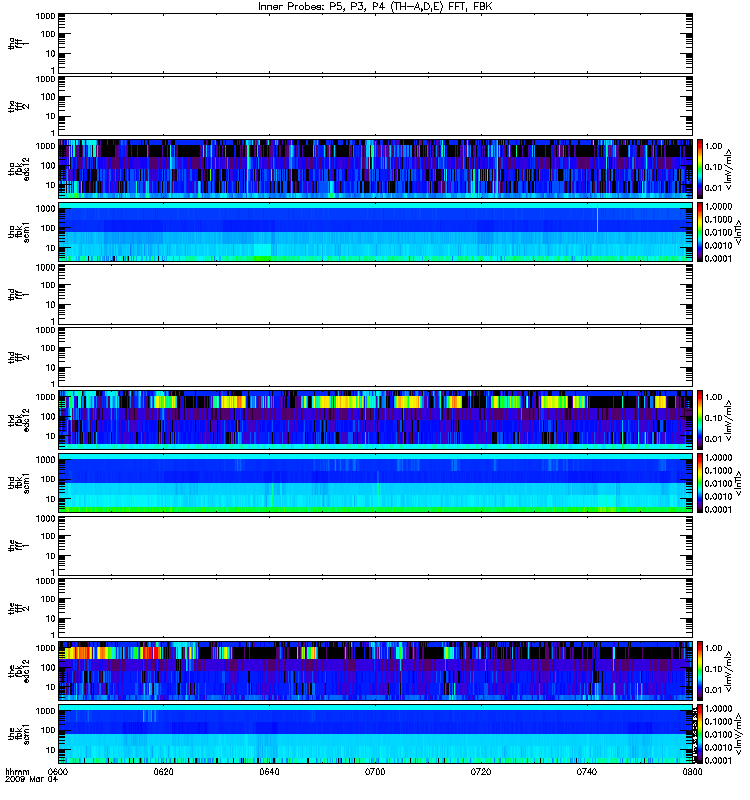This screenshot has width=750, height=800.
Task: Click the "thd fff 1" axis label
Action: point(18,294)
